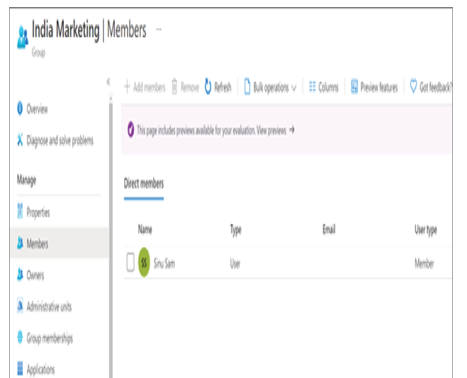Click the India Marketing group icon
Screen dimensions: 467x378
click(x=23, y=37)
